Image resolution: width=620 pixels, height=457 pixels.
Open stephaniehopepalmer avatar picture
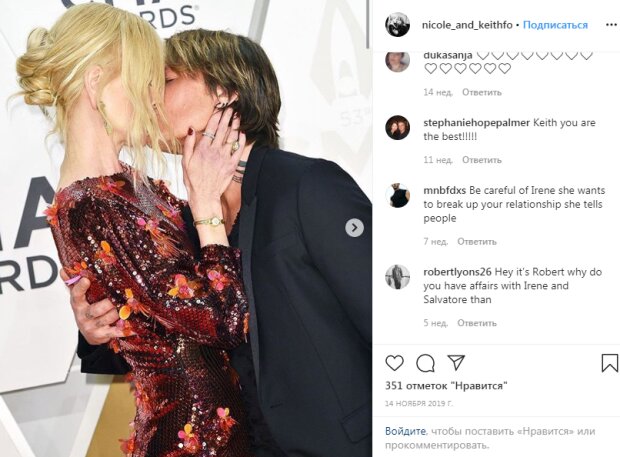pyautogui.click(x=397, y=128)
